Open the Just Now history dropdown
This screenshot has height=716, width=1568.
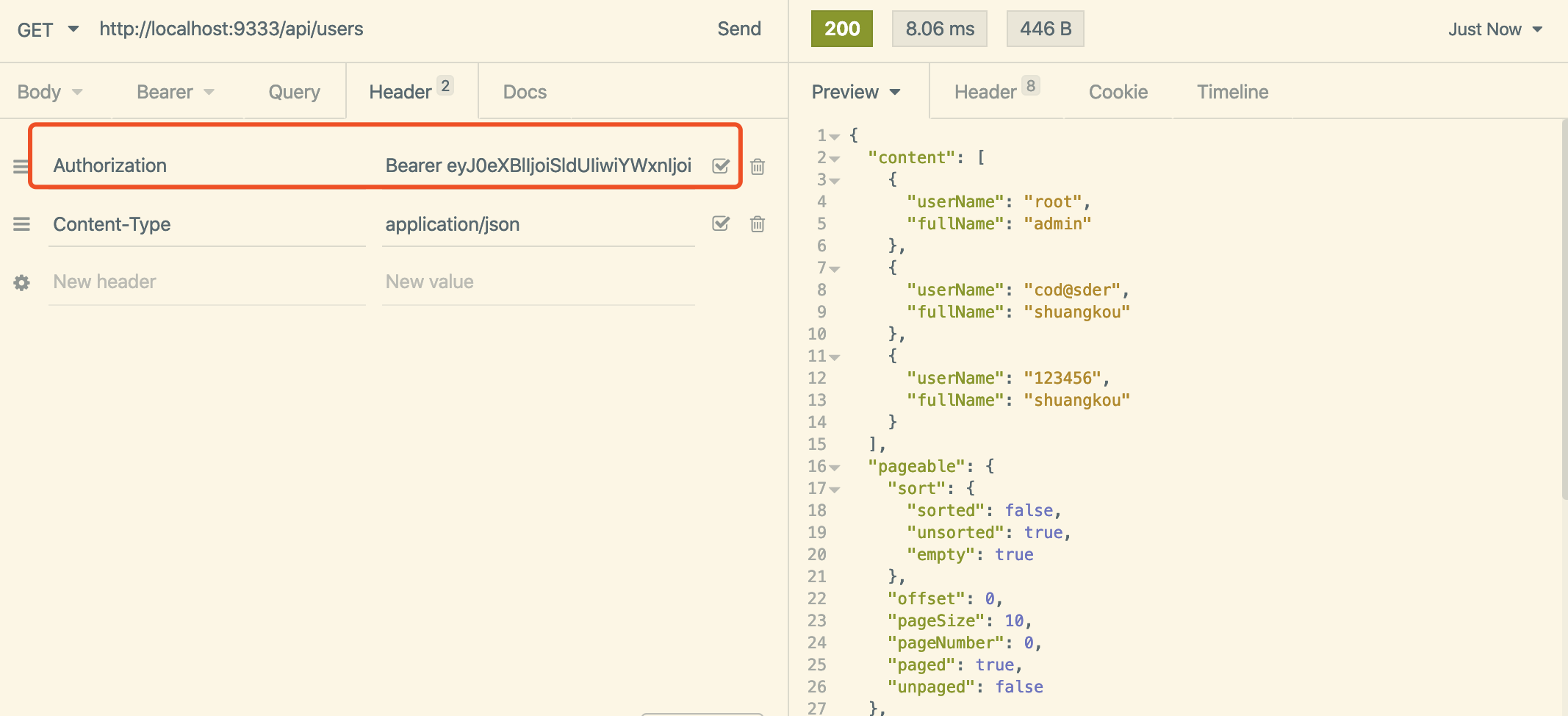pyautogui.click(x=1495, y=29)
